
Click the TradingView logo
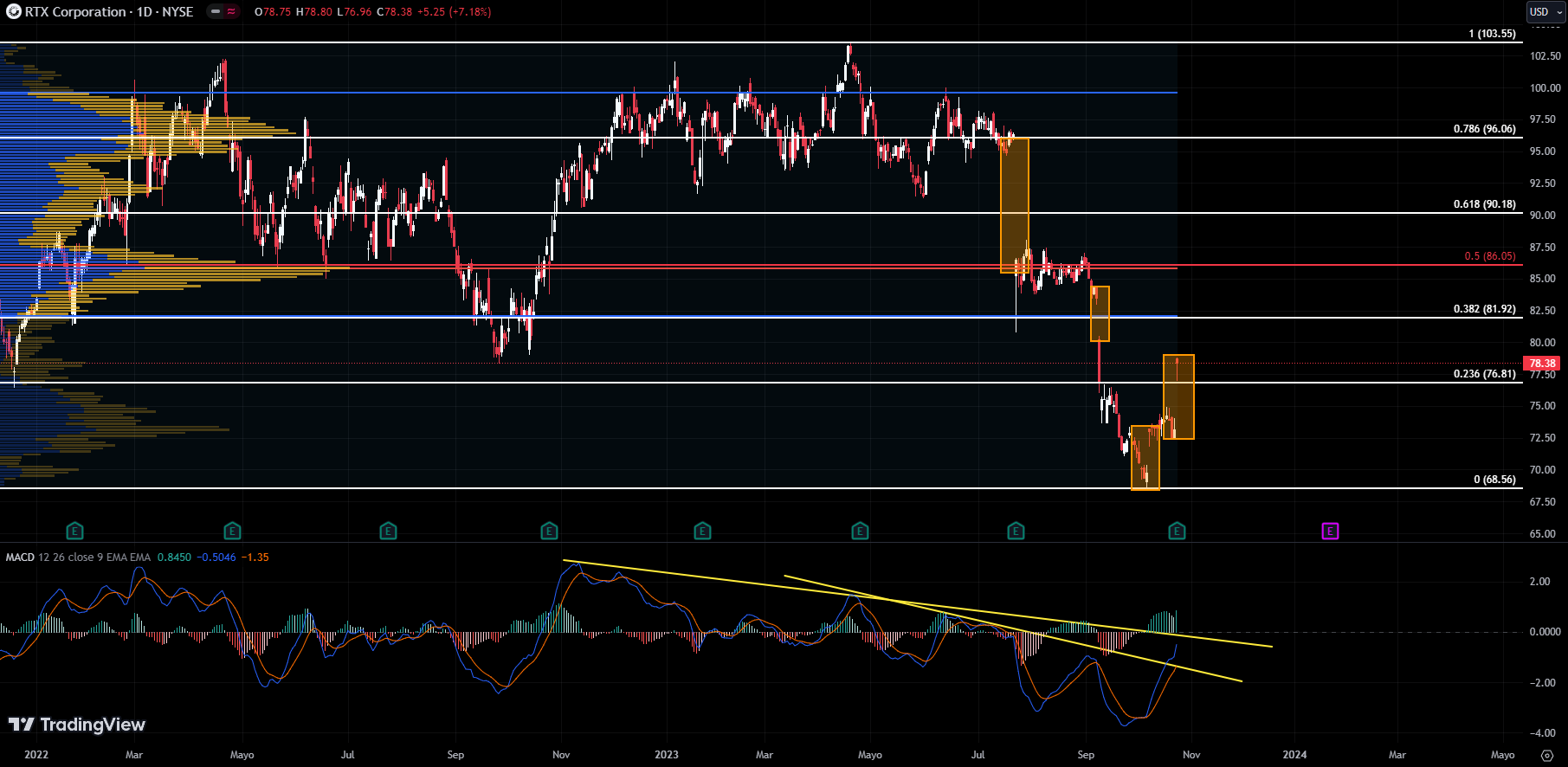[x=77, y=725]
